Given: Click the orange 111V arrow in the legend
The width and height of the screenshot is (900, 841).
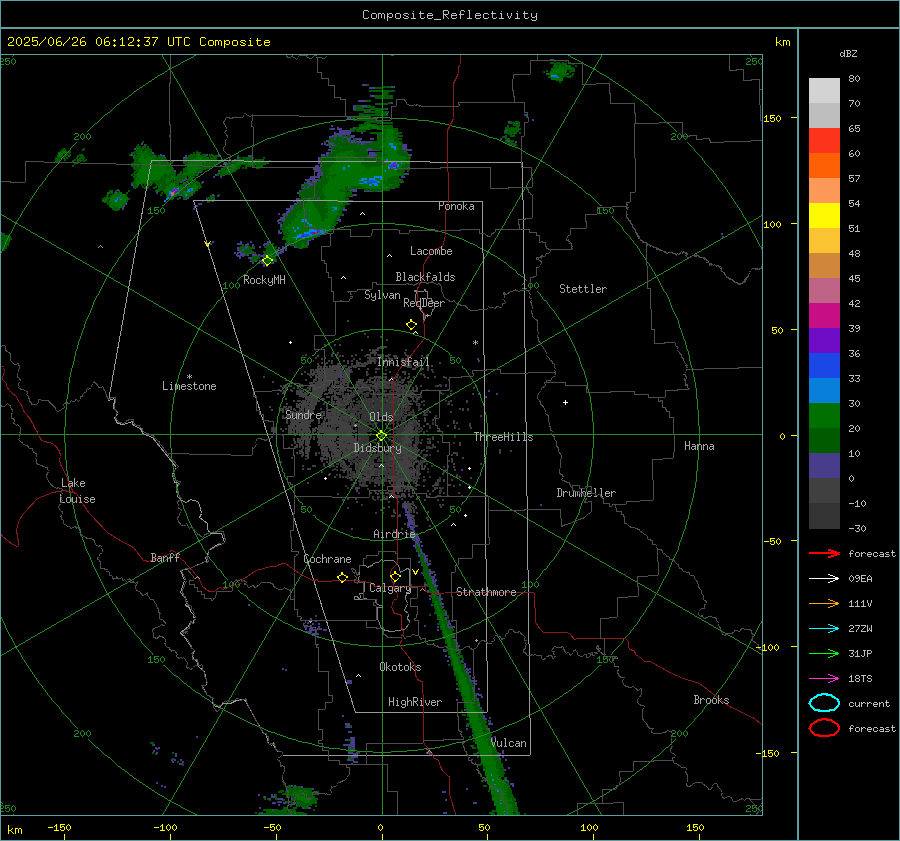Looking at the screenshot, I should click(x=824, y=603).
